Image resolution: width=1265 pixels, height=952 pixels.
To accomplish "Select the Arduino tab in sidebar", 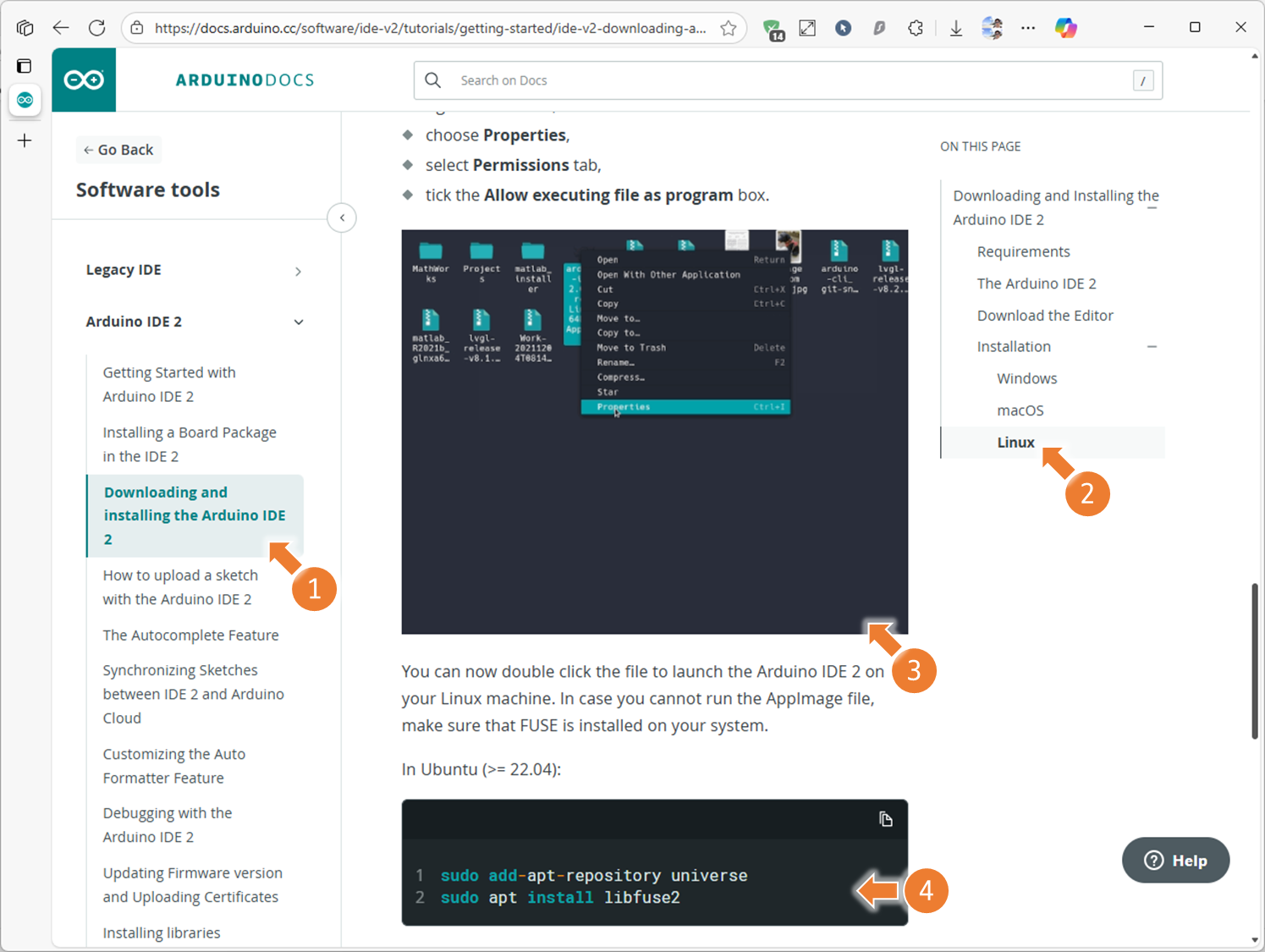I will 25,100.
